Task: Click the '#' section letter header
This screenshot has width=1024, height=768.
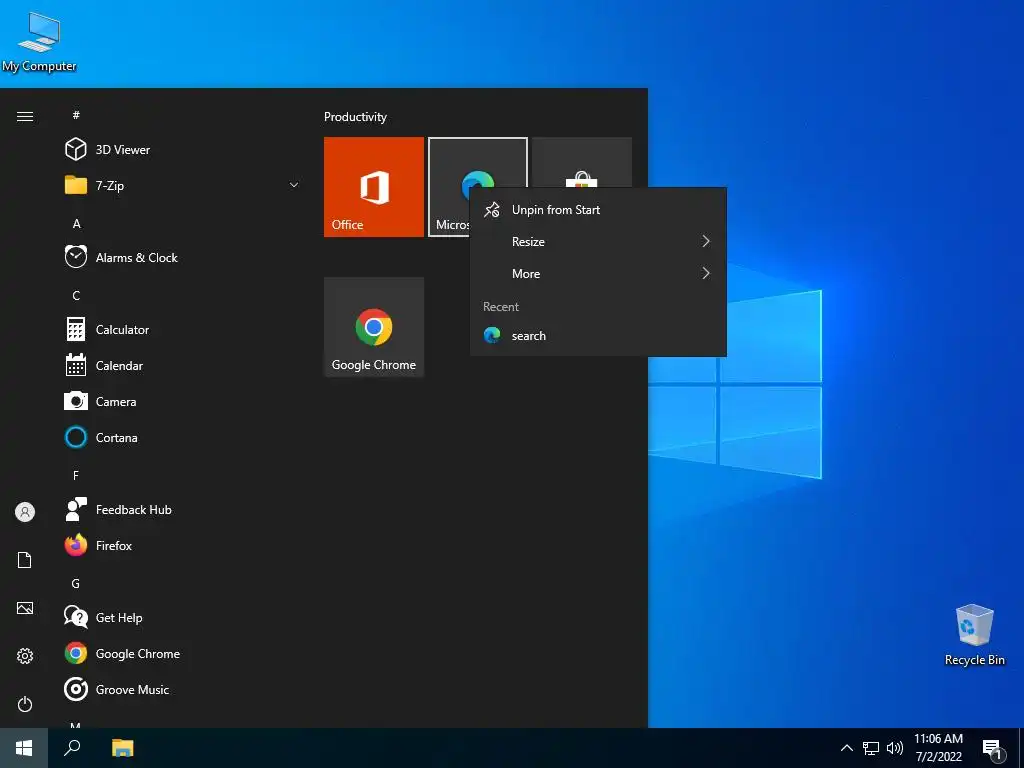Action: coord(76,115)
